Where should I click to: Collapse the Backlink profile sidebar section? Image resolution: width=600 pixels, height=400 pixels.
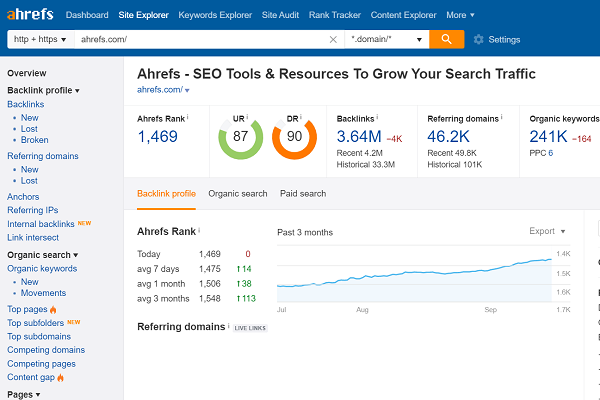[43, 90]
